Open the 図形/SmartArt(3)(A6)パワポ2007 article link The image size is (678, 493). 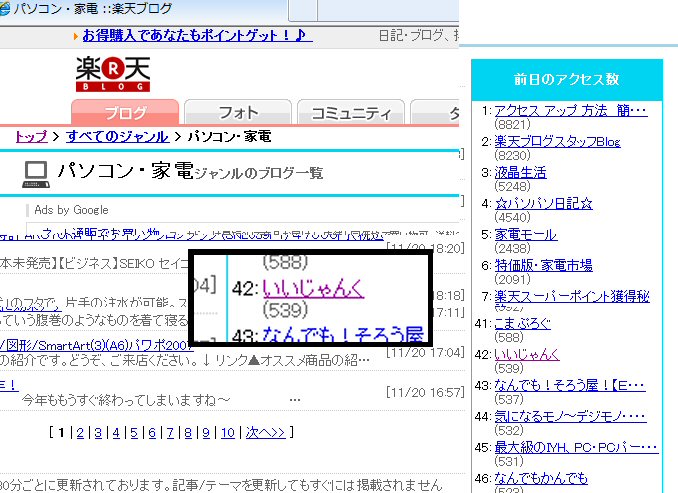coord(96,345)
